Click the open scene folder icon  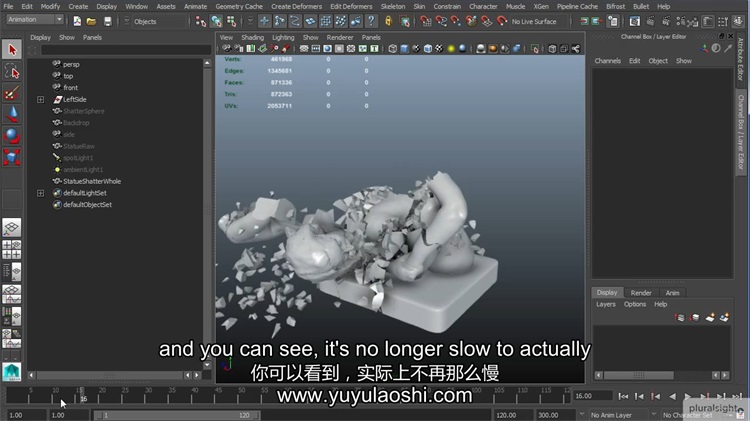coord(91,21)
